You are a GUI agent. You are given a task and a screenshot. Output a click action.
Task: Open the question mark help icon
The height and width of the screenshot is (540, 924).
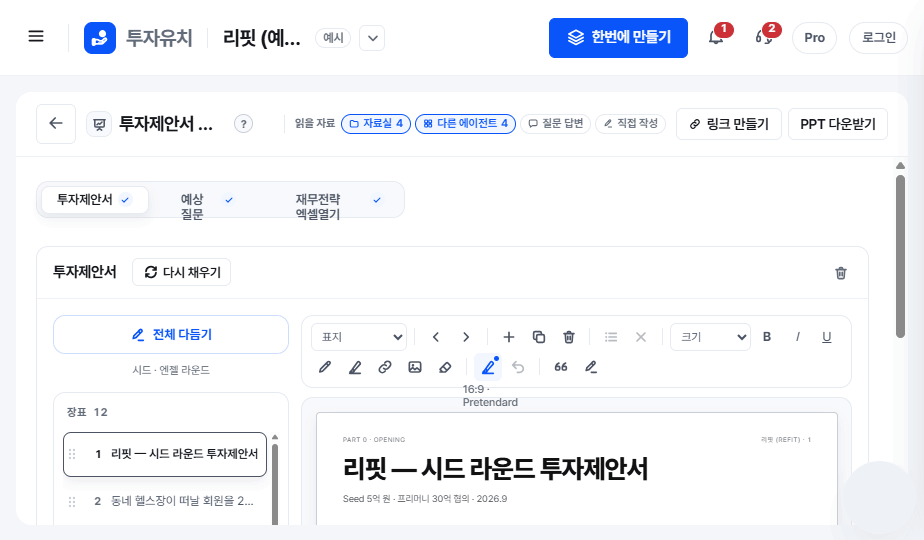[243, 124]
